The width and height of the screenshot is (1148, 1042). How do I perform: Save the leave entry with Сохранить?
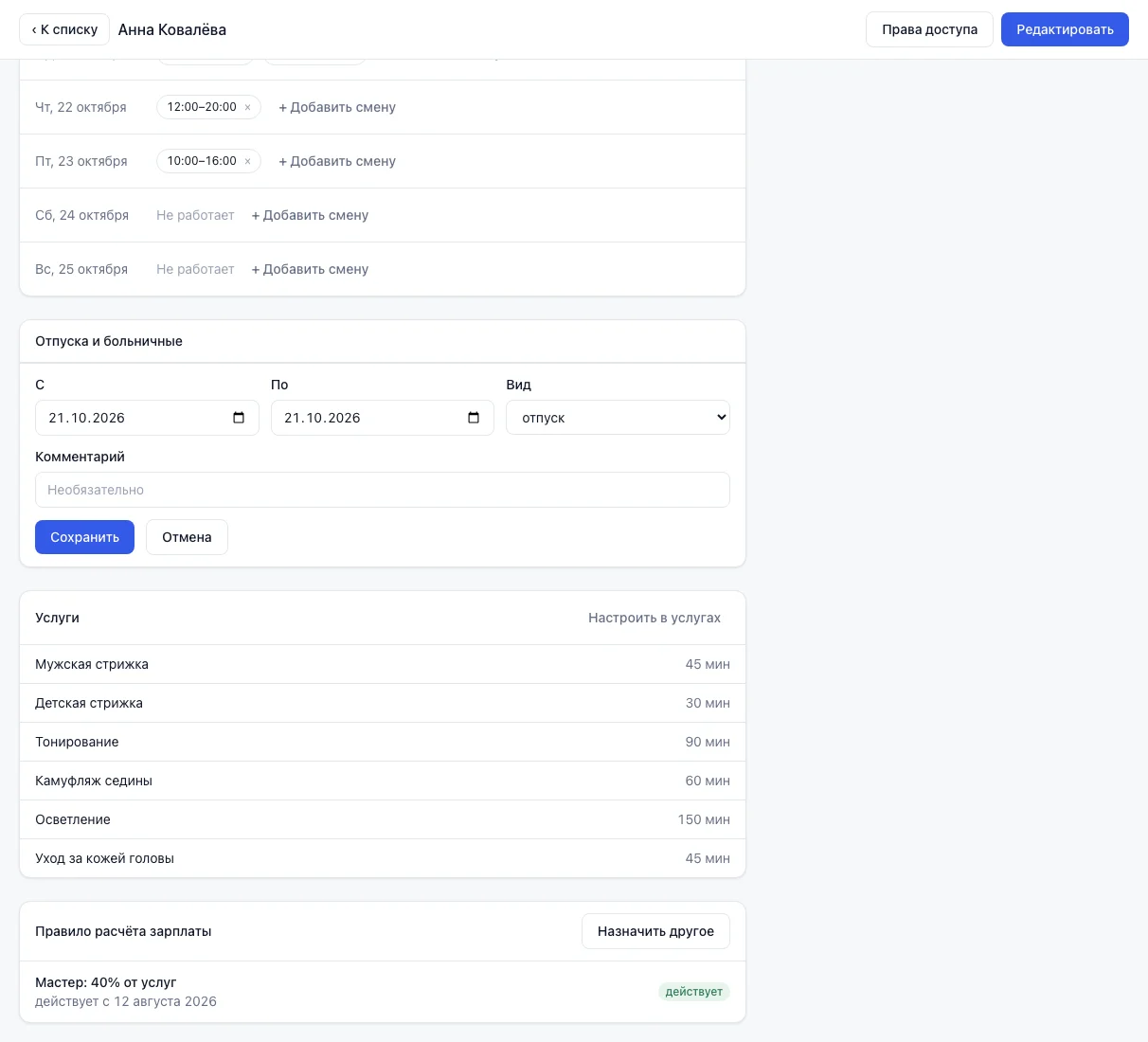[x=84, y=537]
